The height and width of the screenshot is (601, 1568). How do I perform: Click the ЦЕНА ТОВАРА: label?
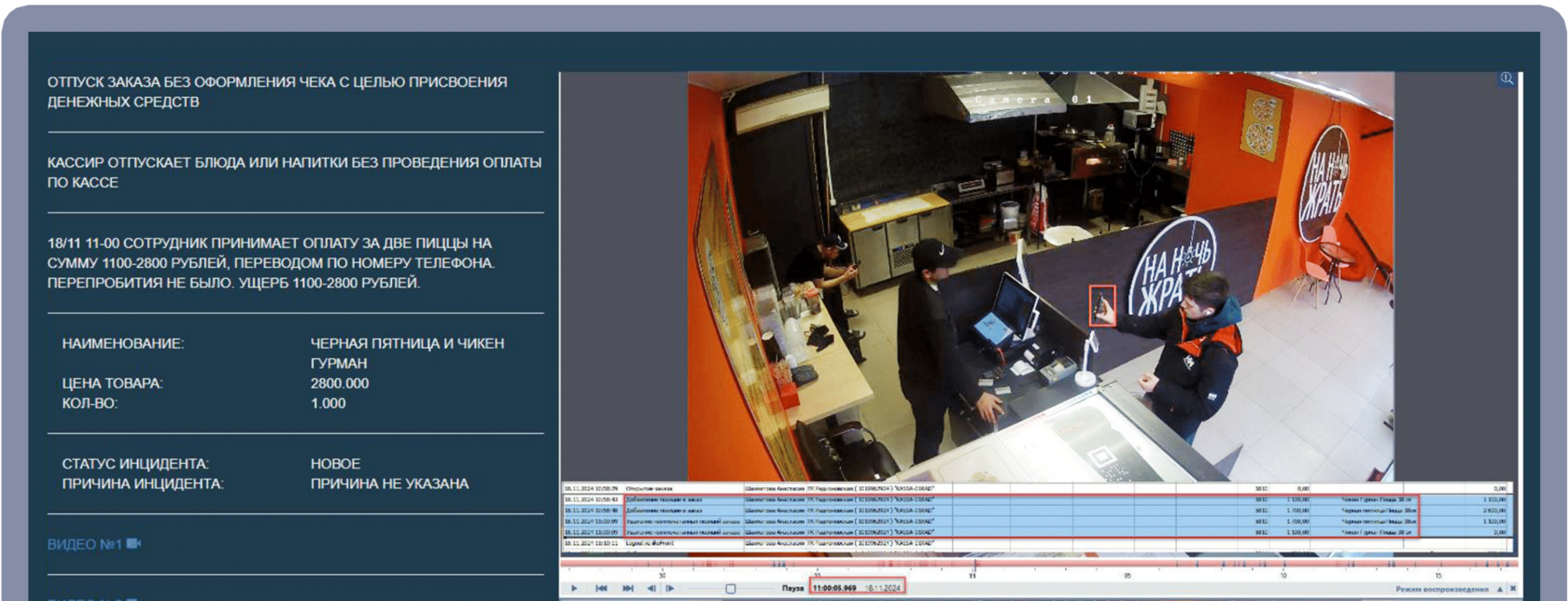click(112, 383)
